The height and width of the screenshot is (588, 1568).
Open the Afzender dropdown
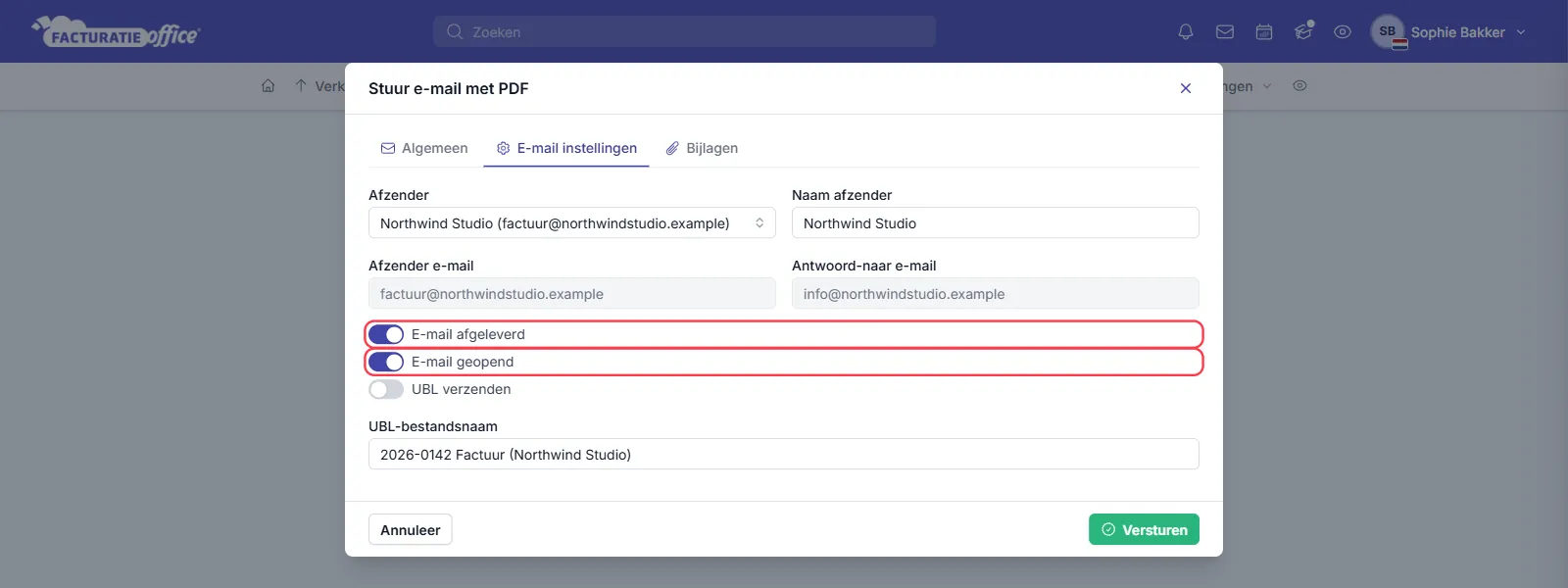tap(572, 222)
